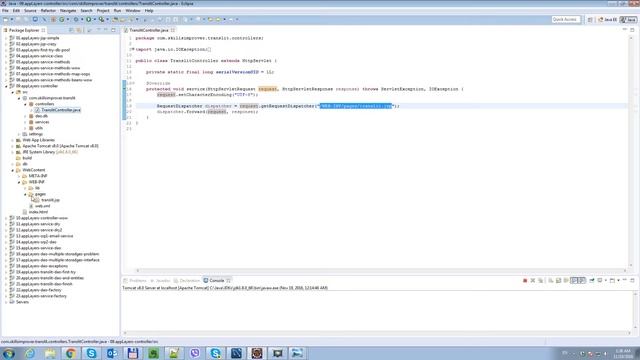The height and width of the screenshot is (360, 640).
Task: Open Skype from the taskbar
Action: coord(91,353)
